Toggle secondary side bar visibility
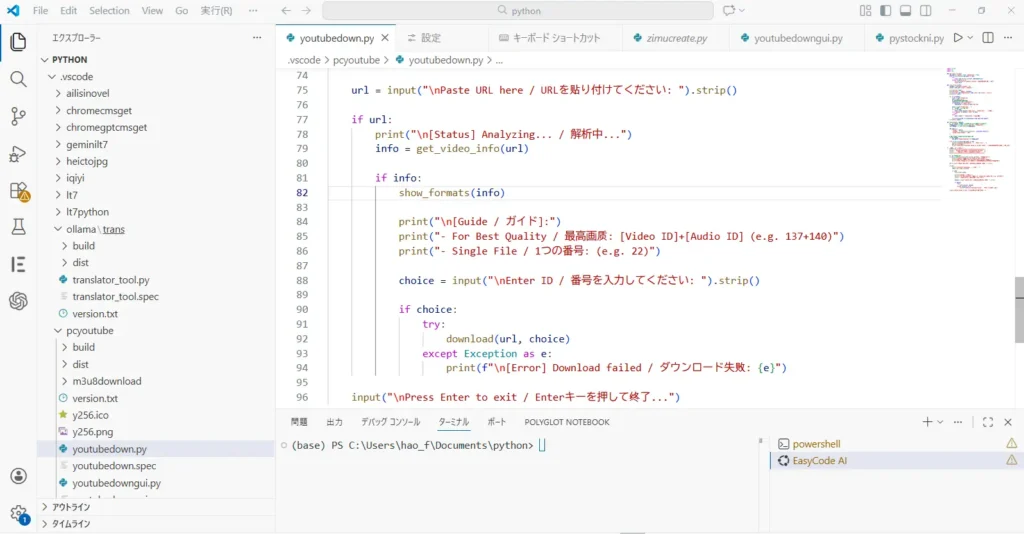Viewport: 1024px width, 534px height. pyautogui.click(x=925, y=10)
